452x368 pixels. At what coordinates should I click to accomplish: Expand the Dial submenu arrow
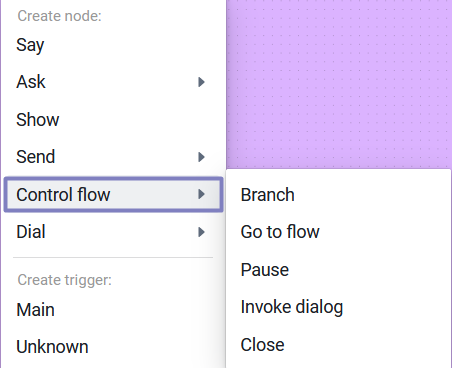(201, 232)
